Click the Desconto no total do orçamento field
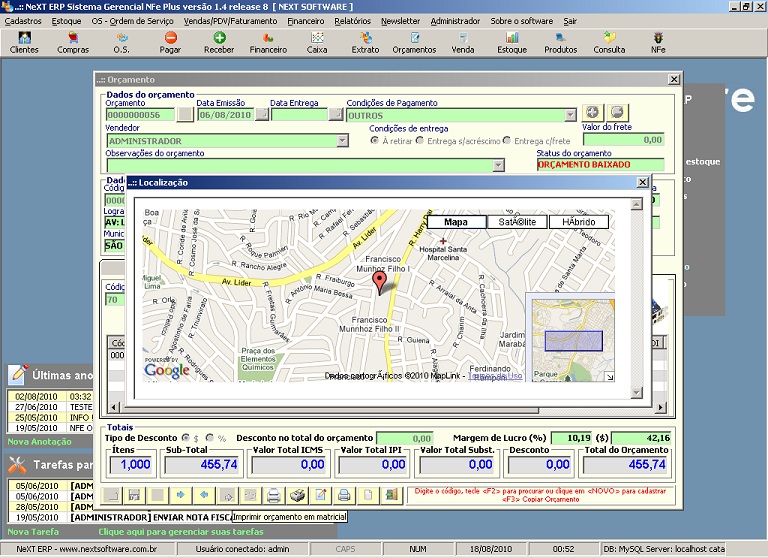The height and width of the screenshot is (558, 768). click(405, 438)
